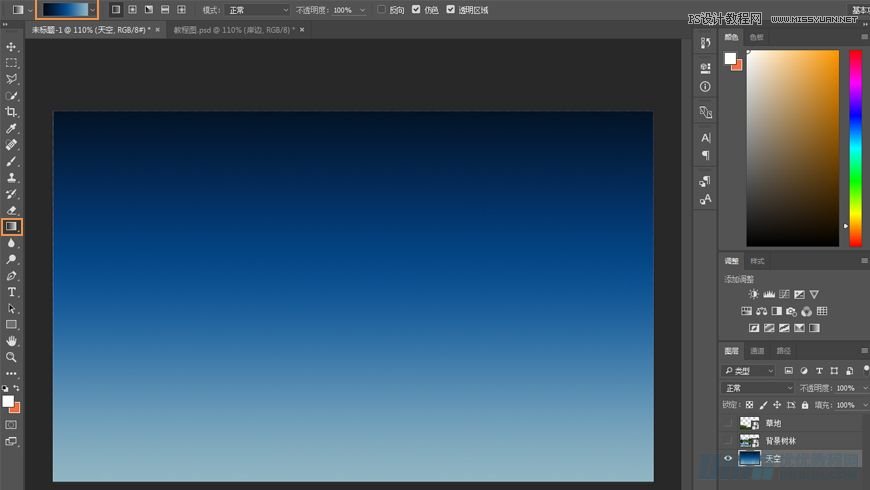Click the Pen tool

(x=12, y=275)
